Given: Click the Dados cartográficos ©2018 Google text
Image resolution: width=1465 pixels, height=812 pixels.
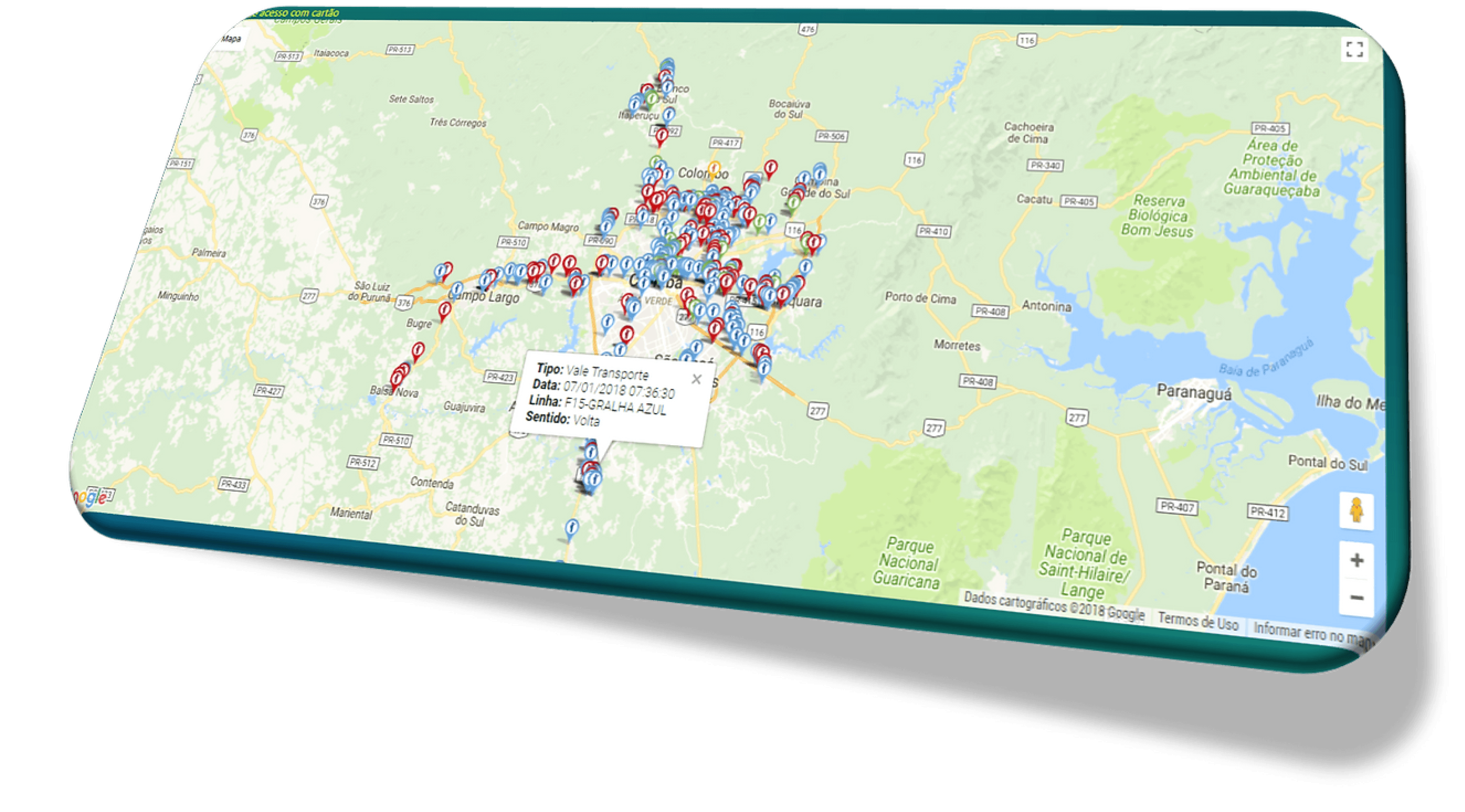Looking at the screenshot, I should [1054, 606].
